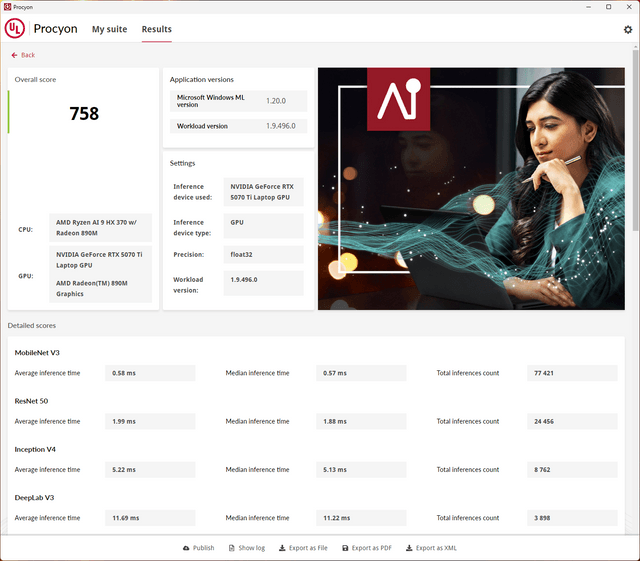The height and width of the screenshot is (561, 640).
Task: Click the UL Procyon logo
Action: [x=15, y=29]
